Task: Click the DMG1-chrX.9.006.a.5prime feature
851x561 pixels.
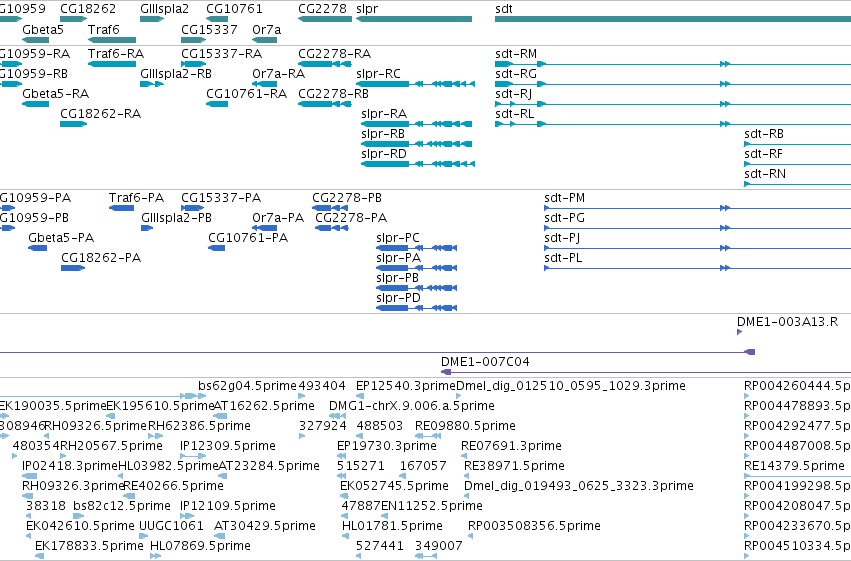Action: pos(338,416)
